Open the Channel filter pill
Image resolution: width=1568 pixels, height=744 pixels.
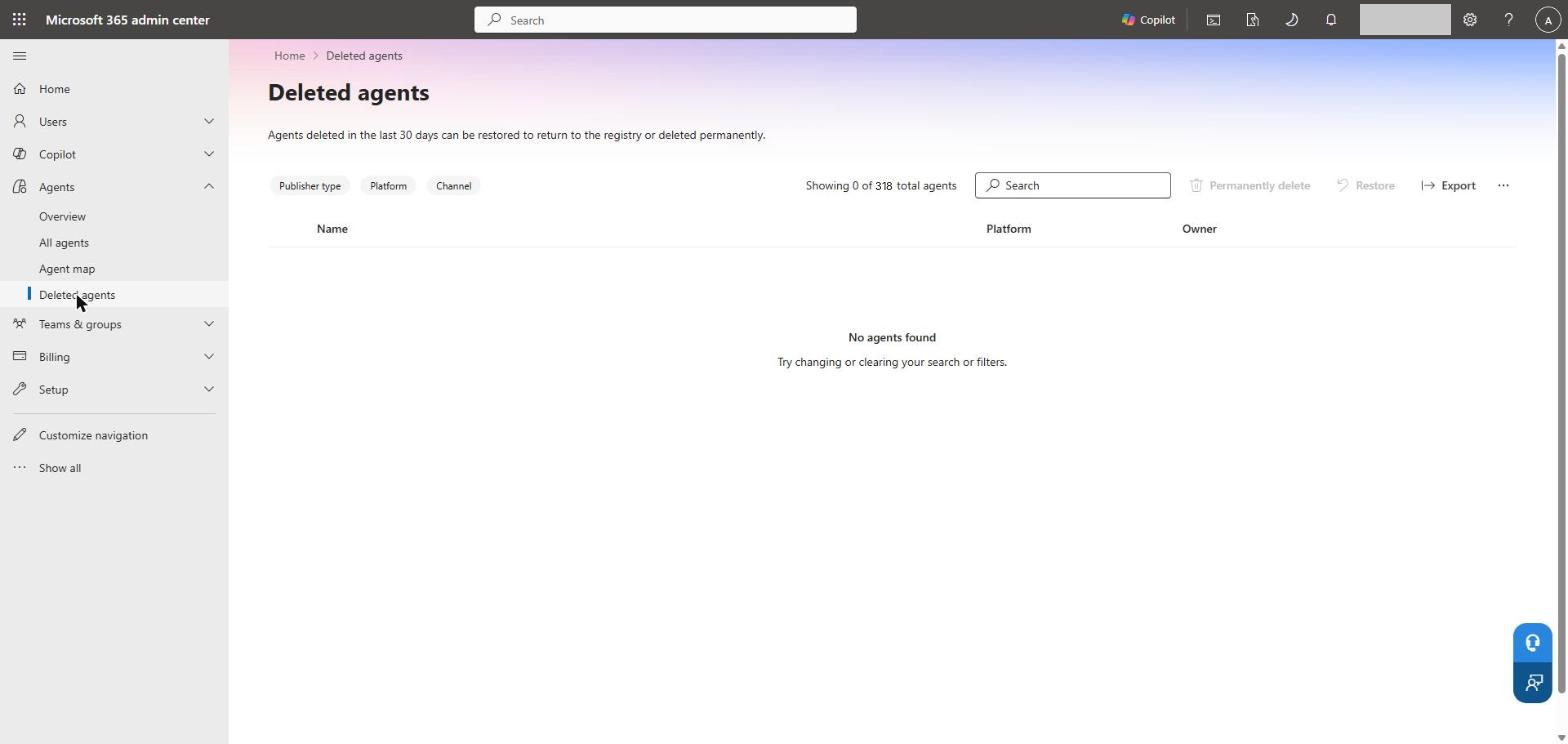[453, 186]
